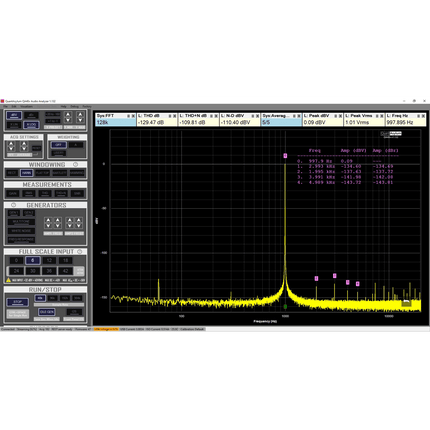Viewport: 430px width, 430px height.
Task: Click options icon on Sys FFT tile
Action: coord(128,116)
